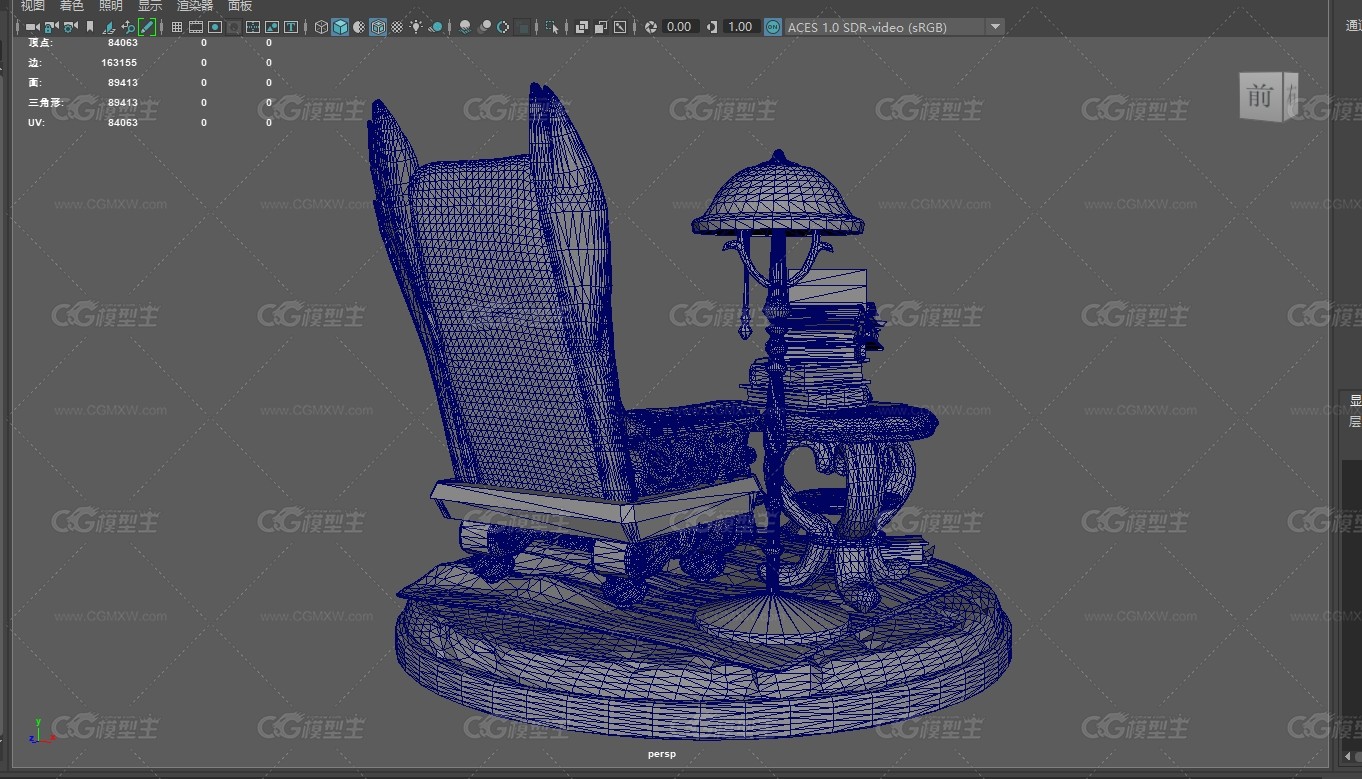This screenshot has width=1362, height=779.
Task: Click the Textured display icon
Action: (397, 27)
